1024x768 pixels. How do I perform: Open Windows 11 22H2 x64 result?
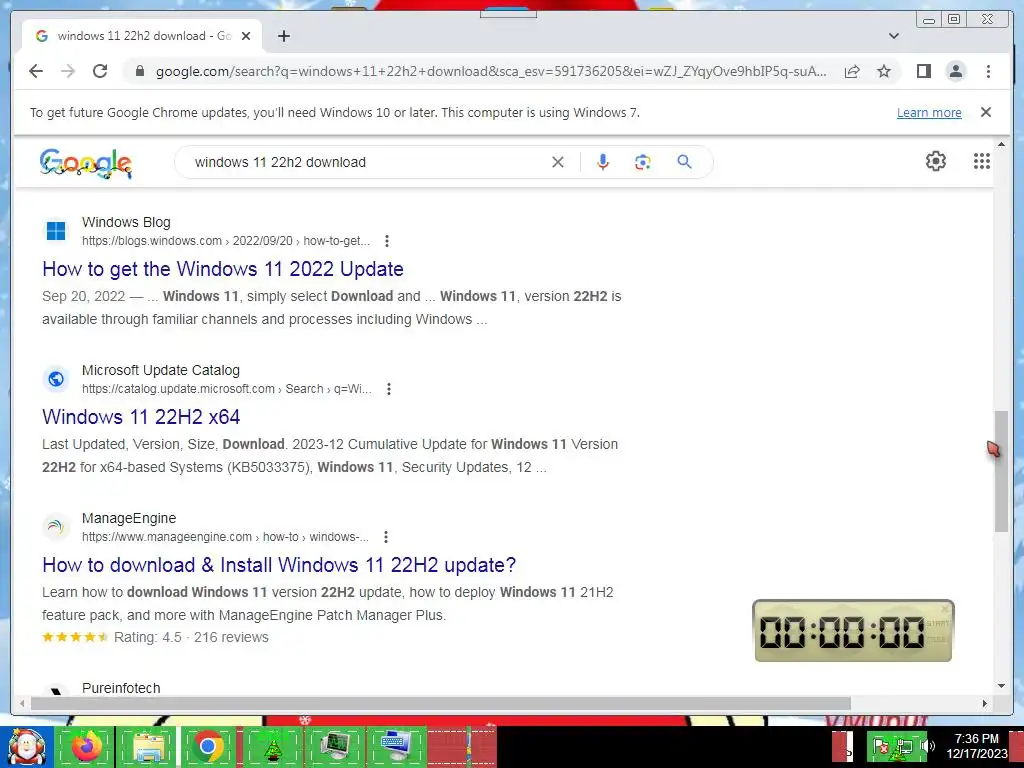tap(141, 417)
